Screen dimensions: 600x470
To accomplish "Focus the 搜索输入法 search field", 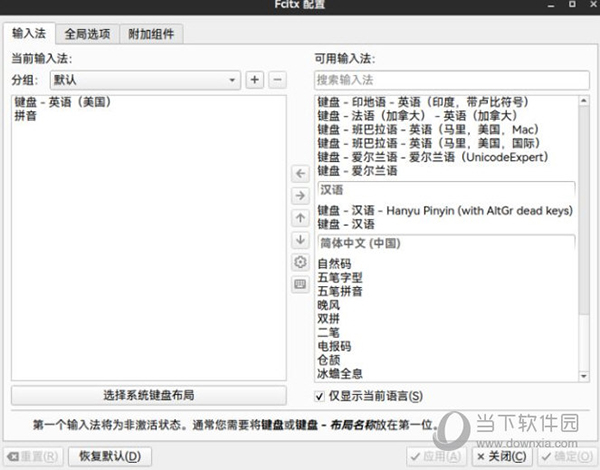I will point(452,80).
